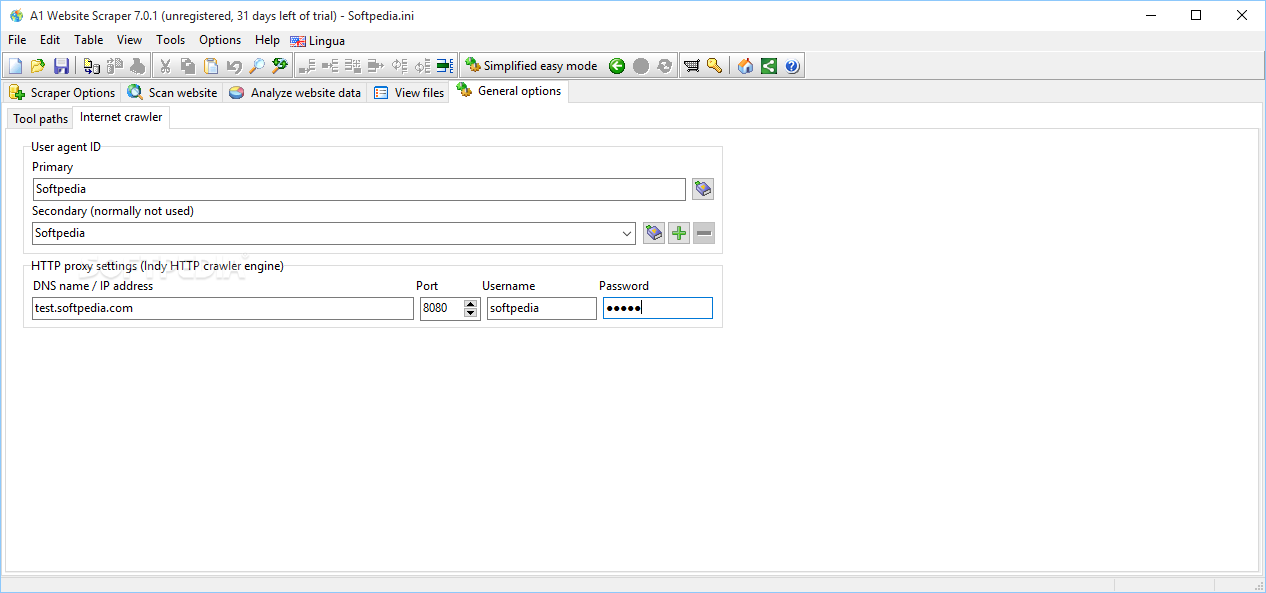Viewport: 1266px width, 593px height.
Task: Select the General options tab
Action: click(x=510, y=91)
